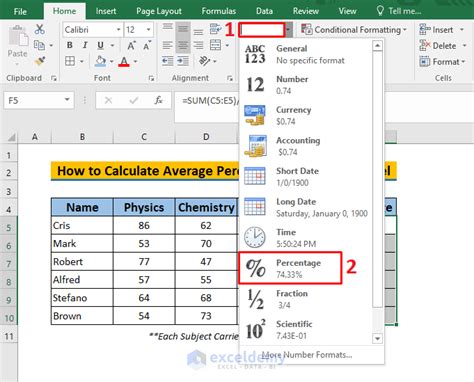Click the Bottom Align icon

point(198,31)
